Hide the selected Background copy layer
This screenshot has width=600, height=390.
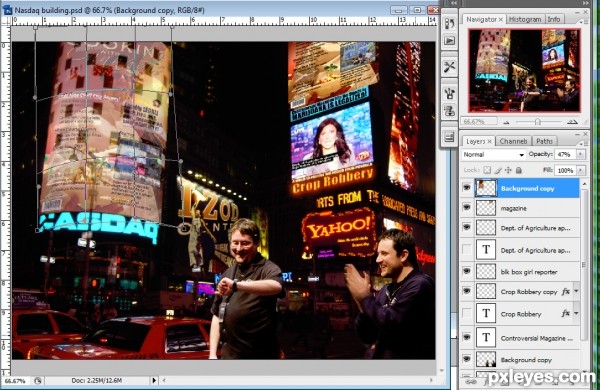coord(466,188)
